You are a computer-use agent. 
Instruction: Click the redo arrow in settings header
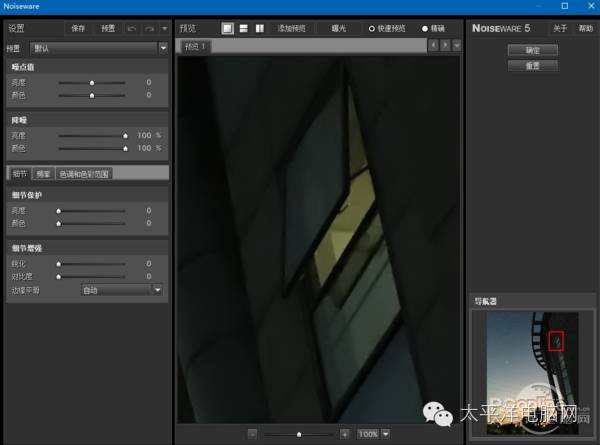click(150, 28)
